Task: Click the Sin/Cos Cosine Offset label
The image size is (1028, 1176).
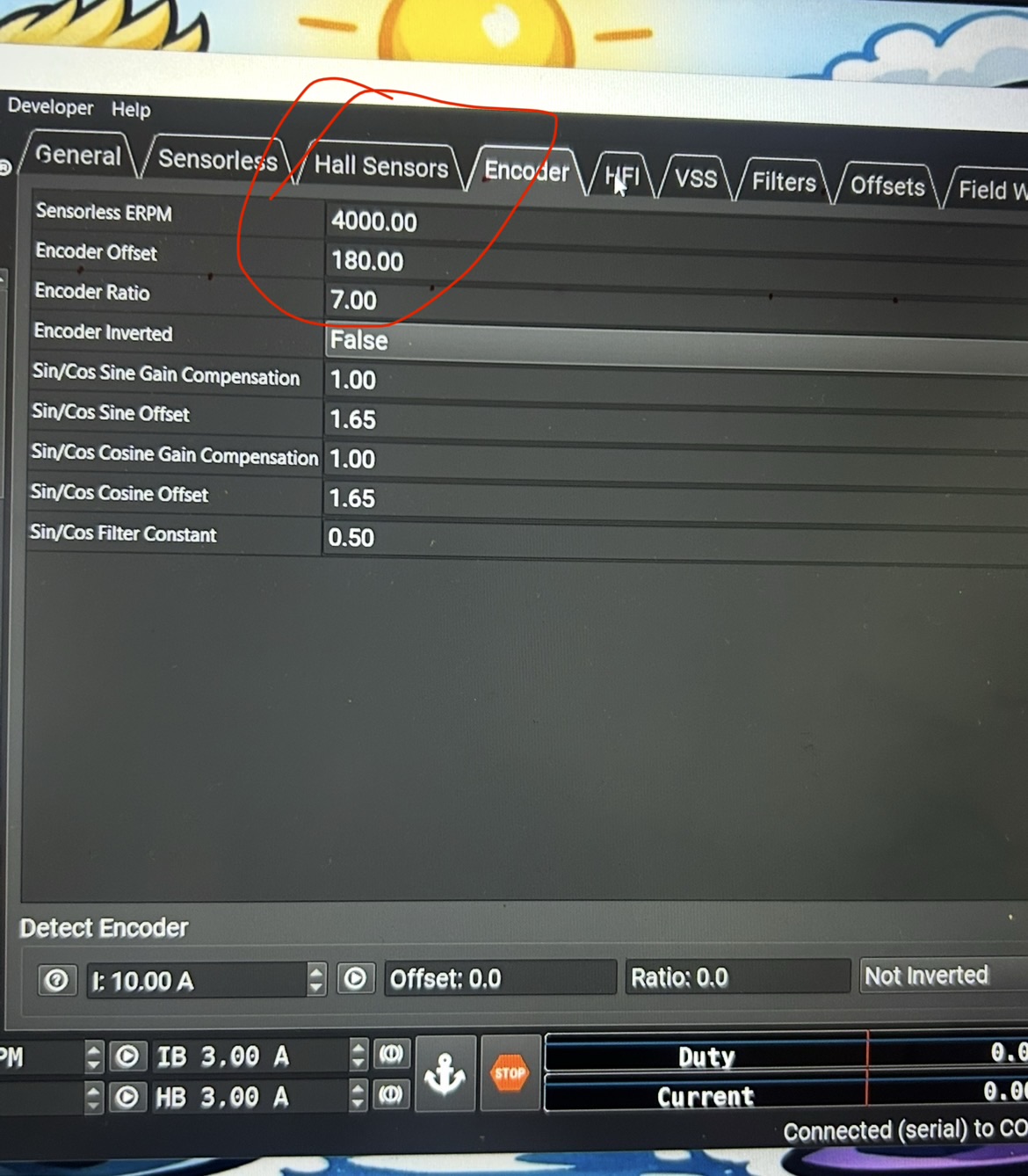Action: pos(119,493)
